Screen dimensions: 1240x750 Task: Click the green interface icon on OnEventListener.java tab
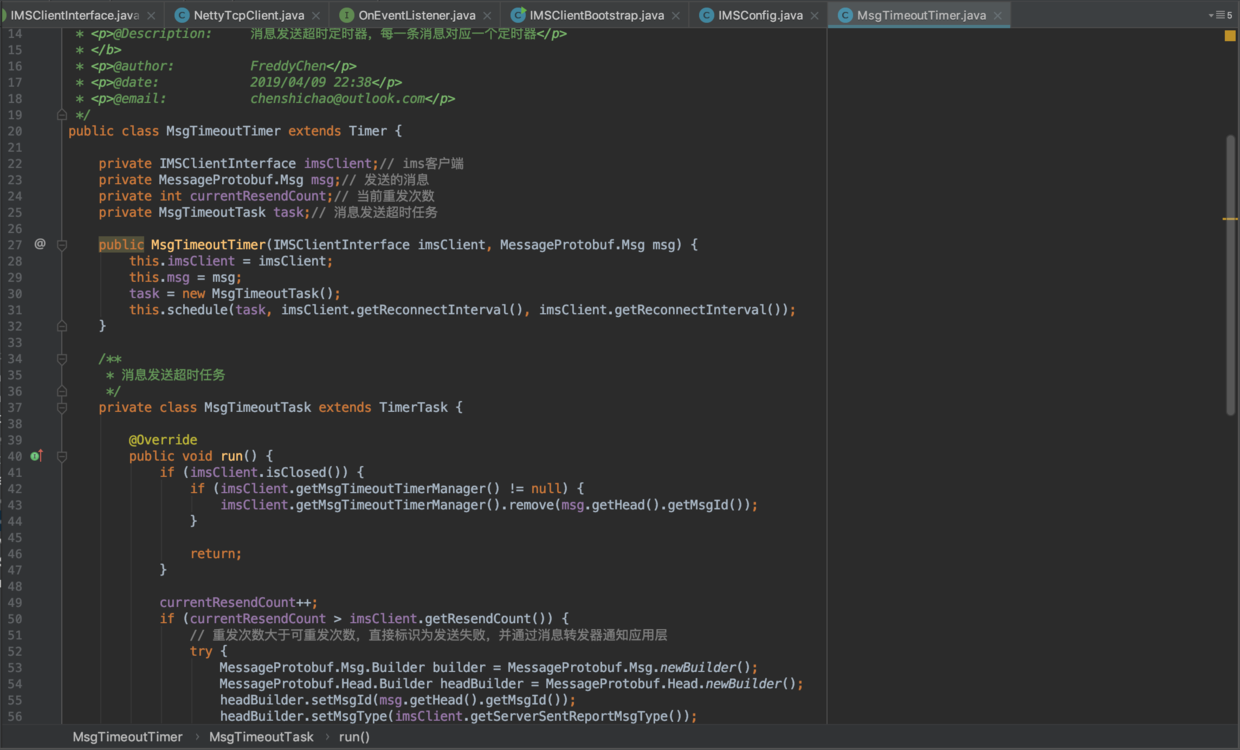click(346, 15)
